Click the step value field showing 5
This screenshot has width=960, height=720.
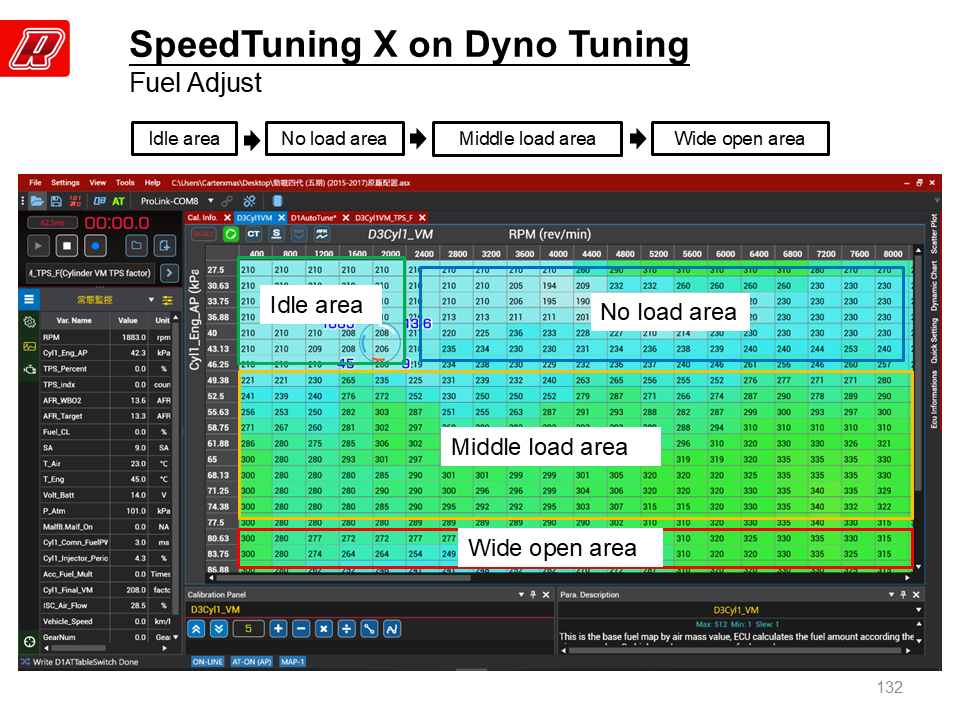[x=248, y=629]
